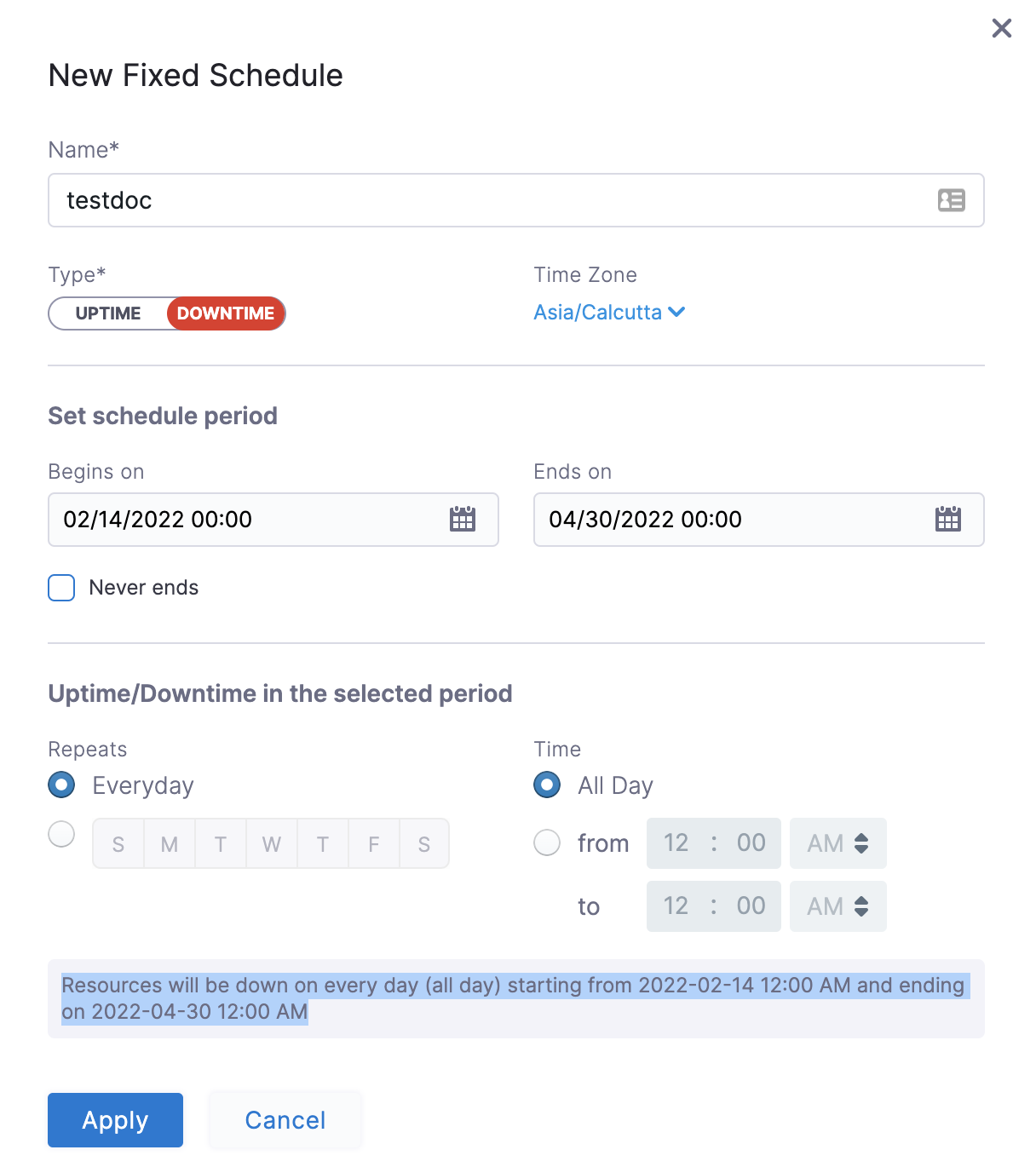Close the New Fixed Schedule dialog
1036x1167 pixels.
1002,28
